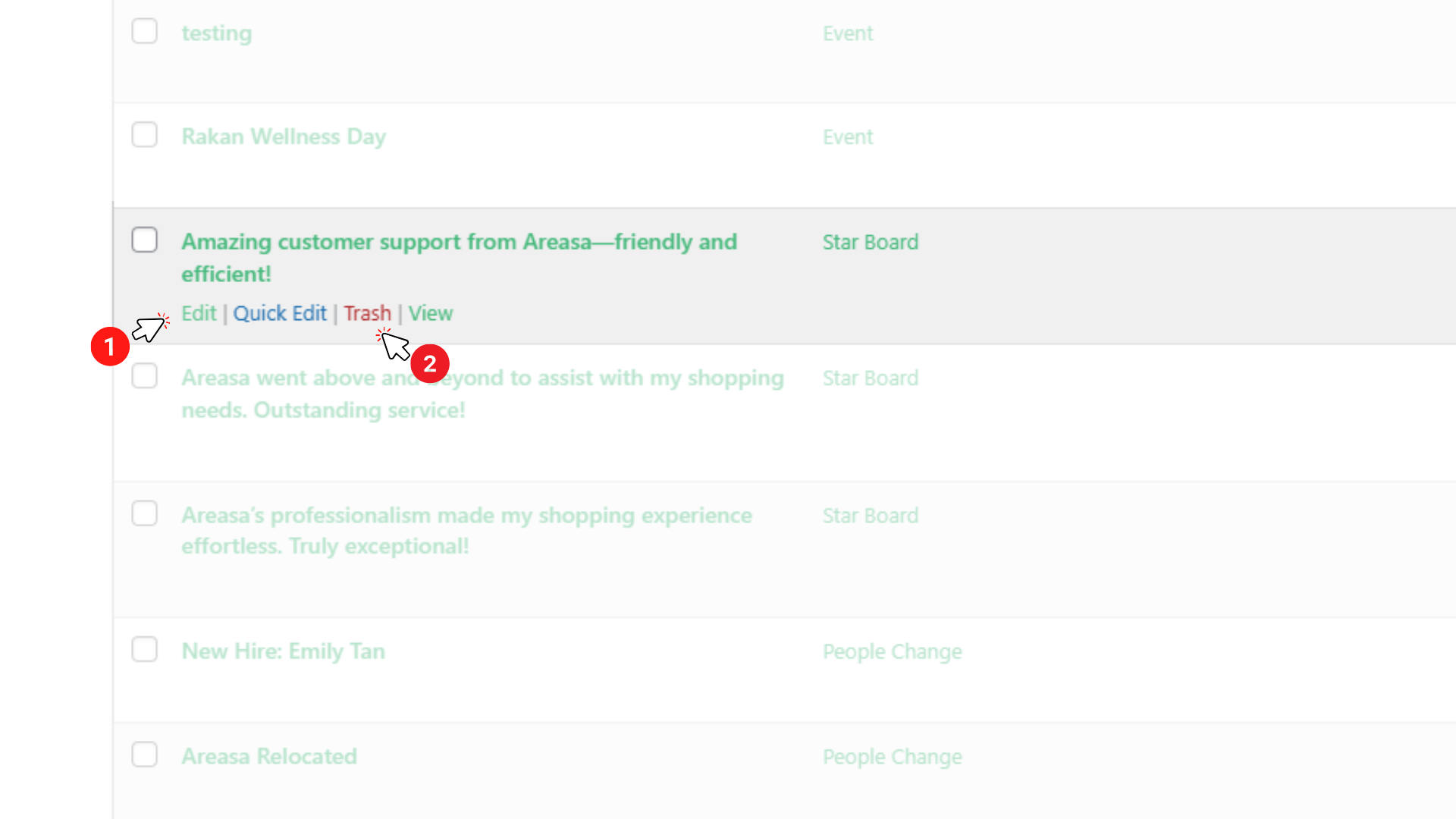The height and width of the screenshot is (819, 1456).
Task: Click Star Board beside Amazing customer support
Action: pyautogui.click(x=870, y=242)
